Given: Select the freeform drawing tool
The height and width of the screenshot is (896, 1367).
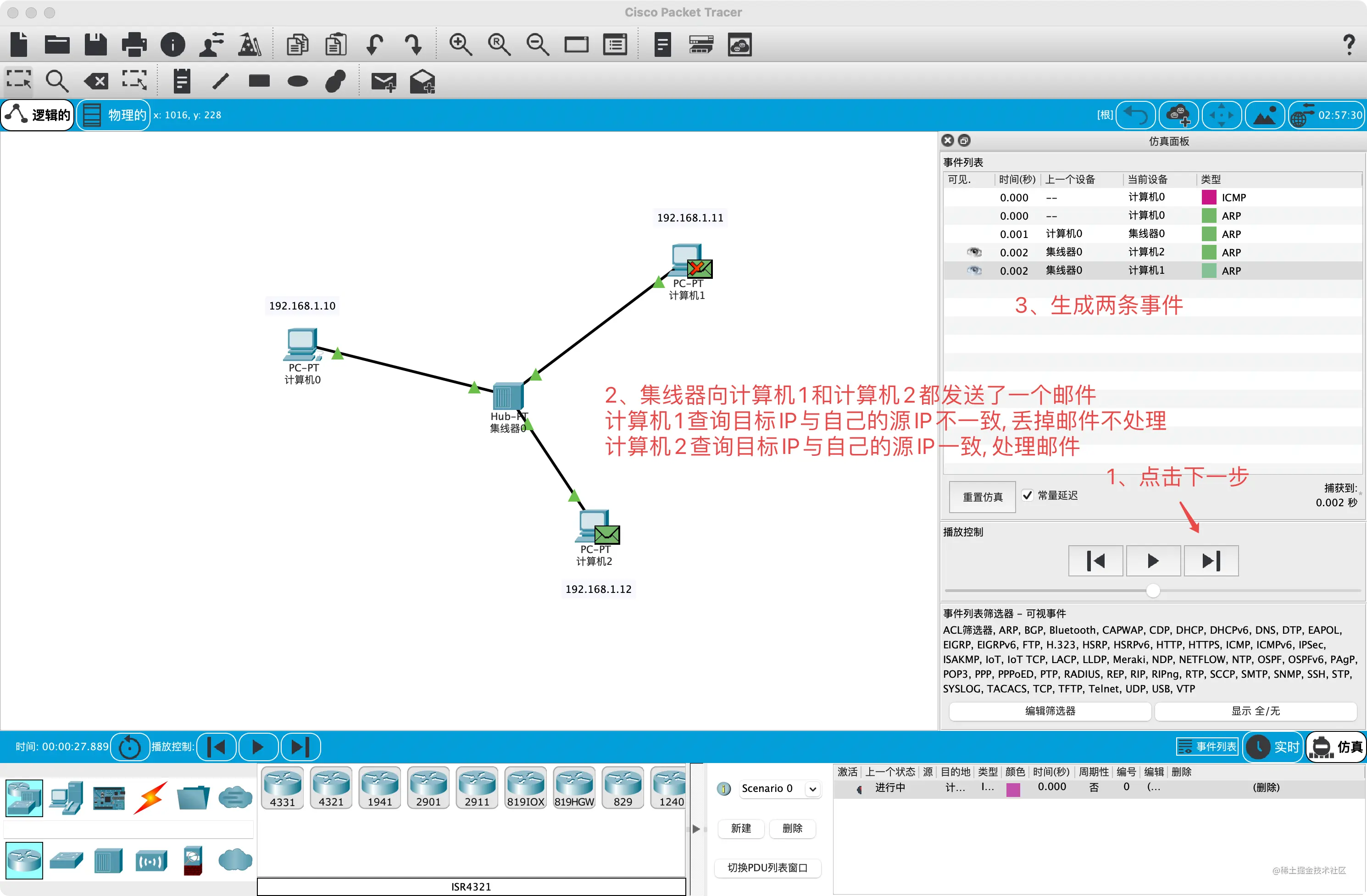Looking at the screenshot, I should click(x=335, y=81).
